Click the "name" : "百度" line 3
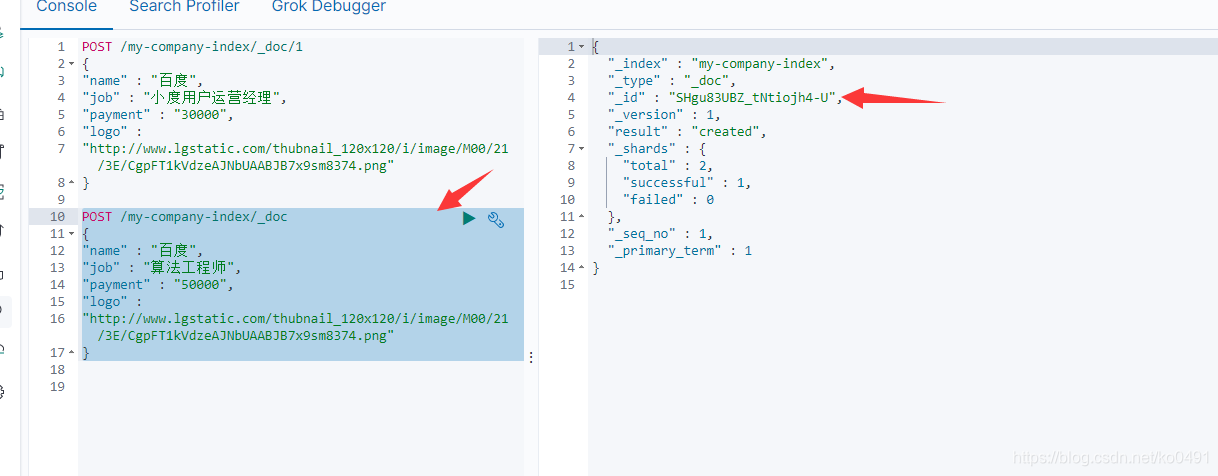 pos(143,81)
